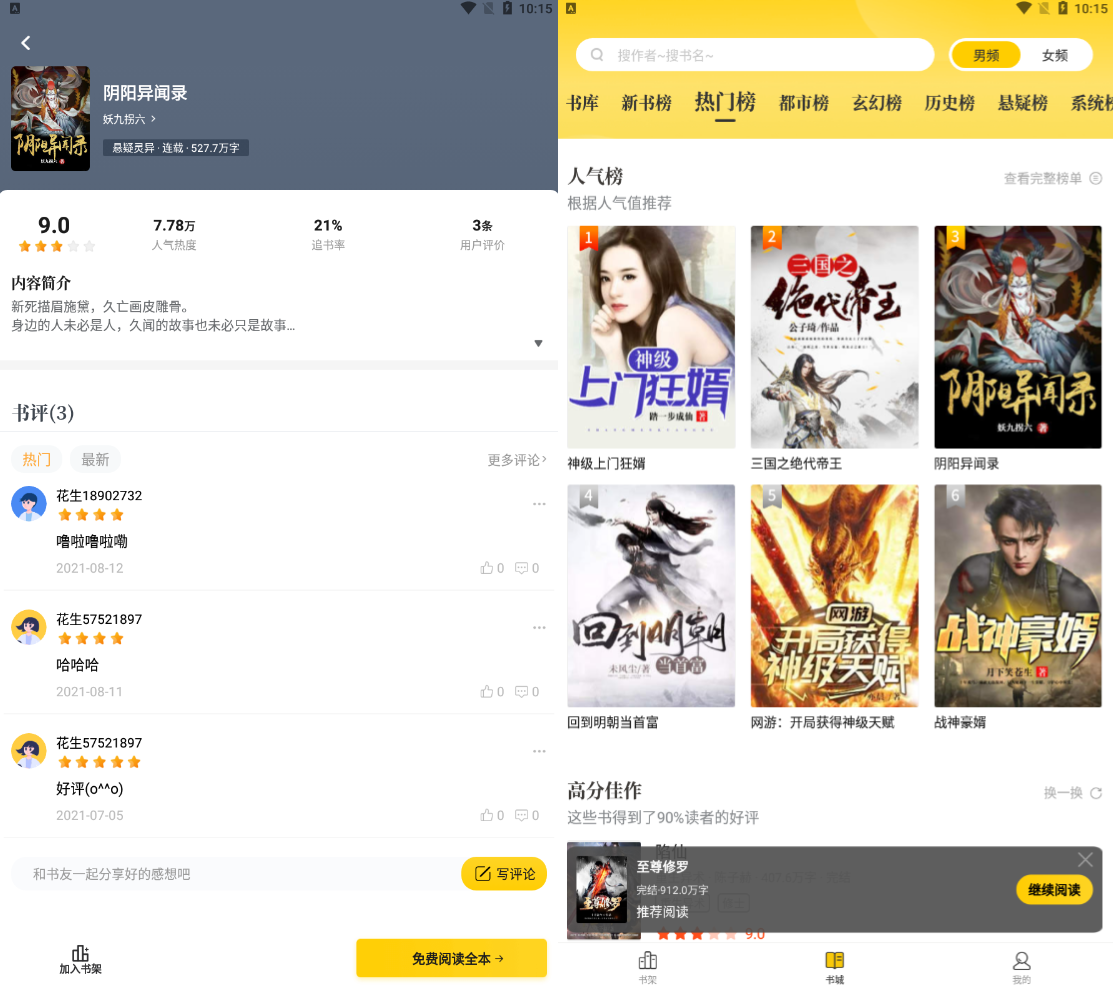Open the 书架 tab icon in bottom bar
Image resolution: width=1113 pixels, height=994 pixels.
[x=648, y=961]
